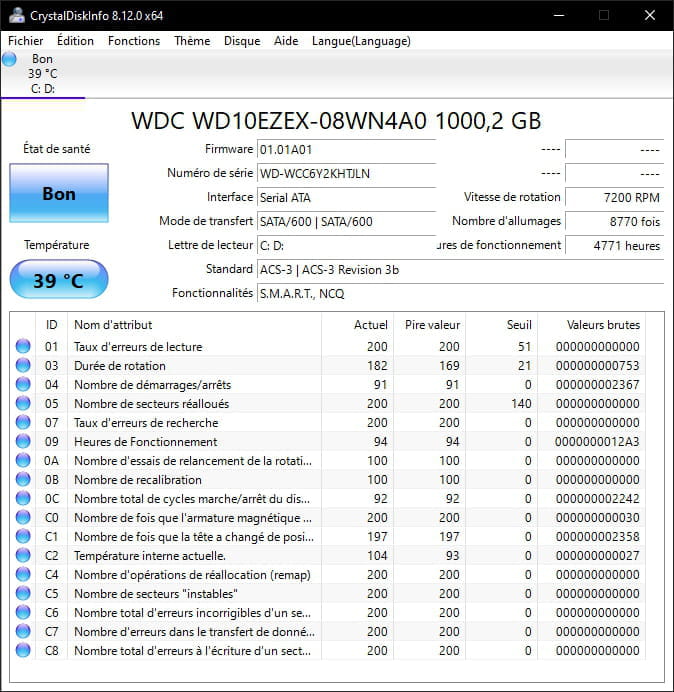Screen dimensions: 674x692
Task: Select the Heures de Fonctionnement attribute name
Action: tap(146, 442)
